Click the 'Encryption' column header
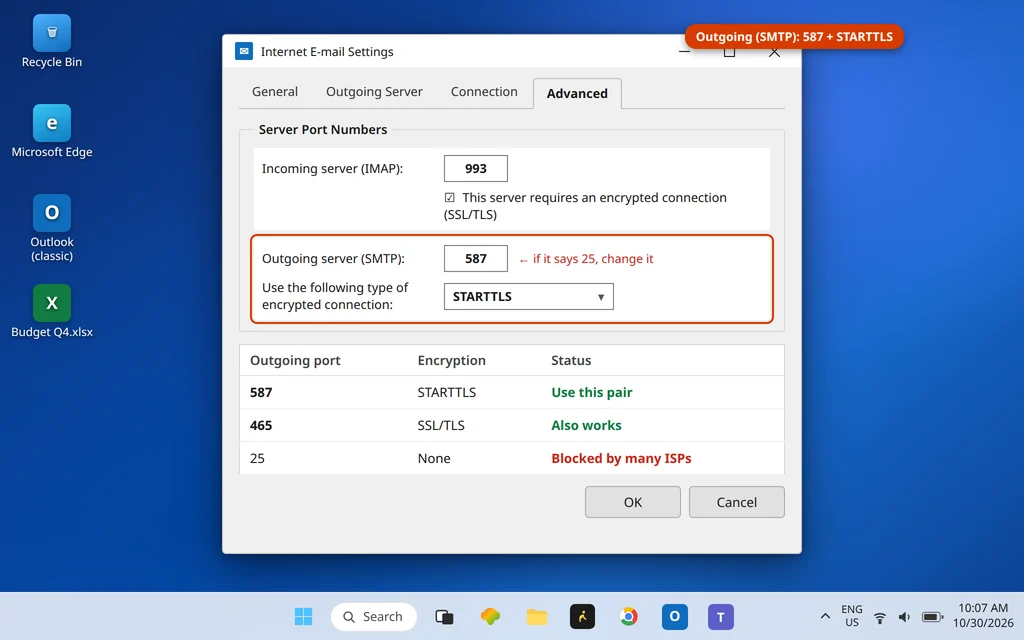This screenshot has height=640, width=1024. pos(451,360)
